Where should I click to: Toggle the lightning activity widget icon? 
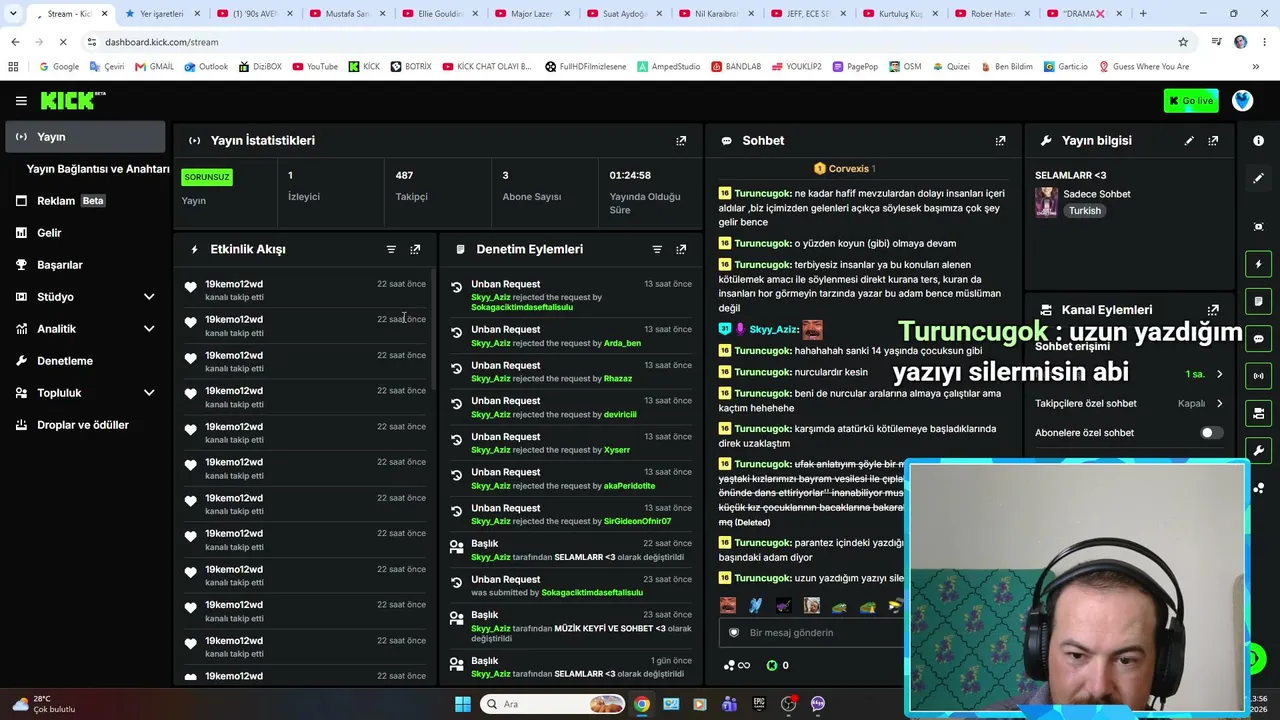(1258, 264)
